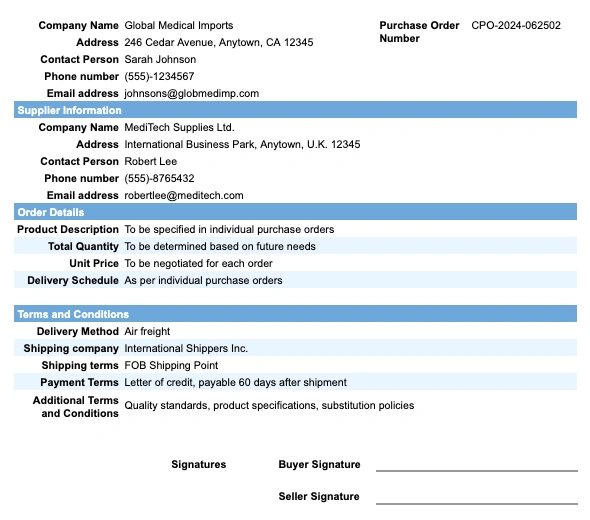This screenshot has height=520, width=590.
Task: Select delivery method value 'Air freight'
Action: pos(147,331)
